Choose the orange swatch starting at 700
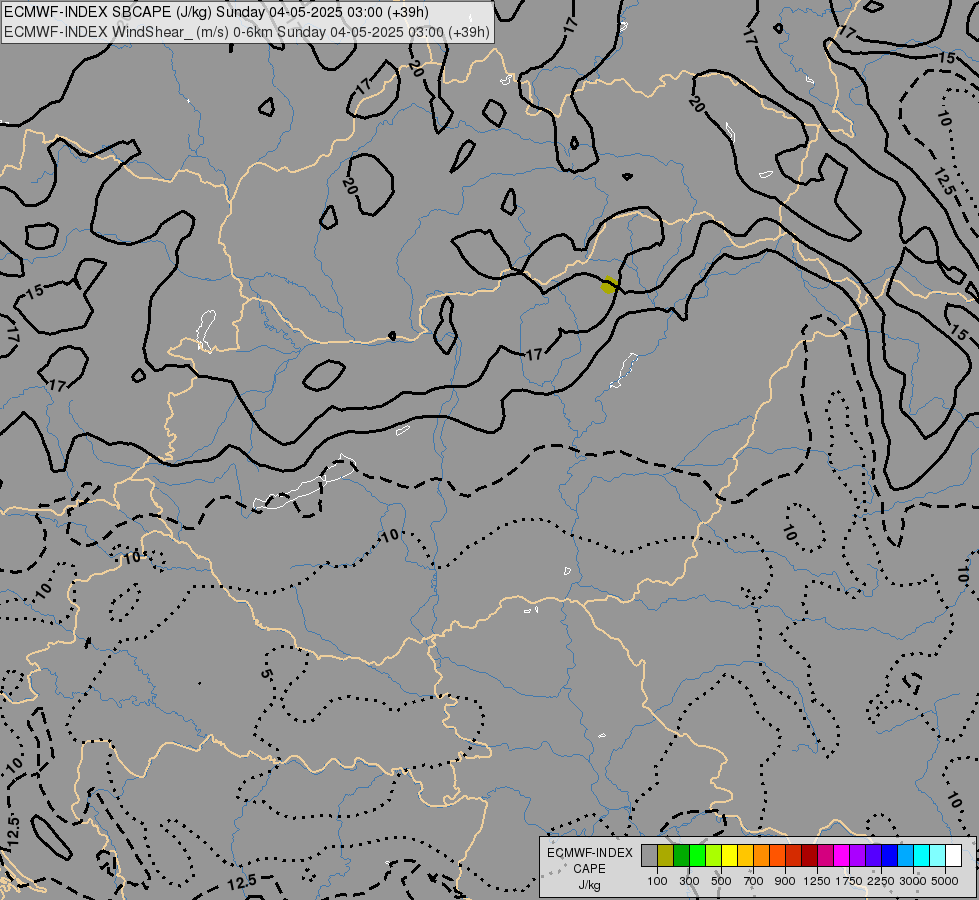Viewport: 979px width, 900px height. (x=761, y=855)
